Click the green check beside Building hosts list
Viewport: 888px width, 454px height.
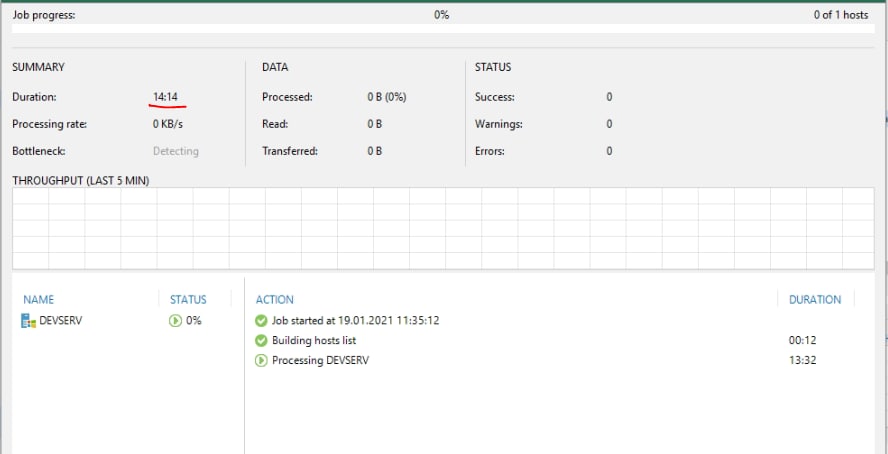(x=261, y=341)
